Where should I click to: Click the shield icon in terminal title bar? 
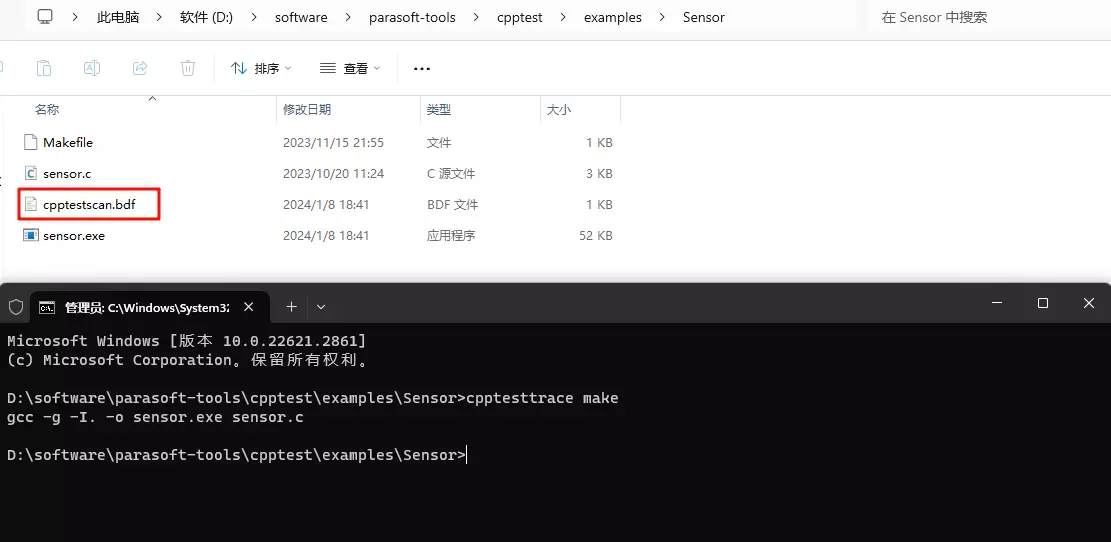pos(16,306)
